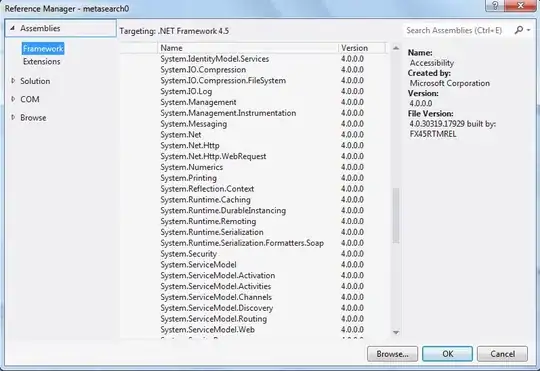Select System.Management.Instrumentation assembly

[x=255, y=113]
